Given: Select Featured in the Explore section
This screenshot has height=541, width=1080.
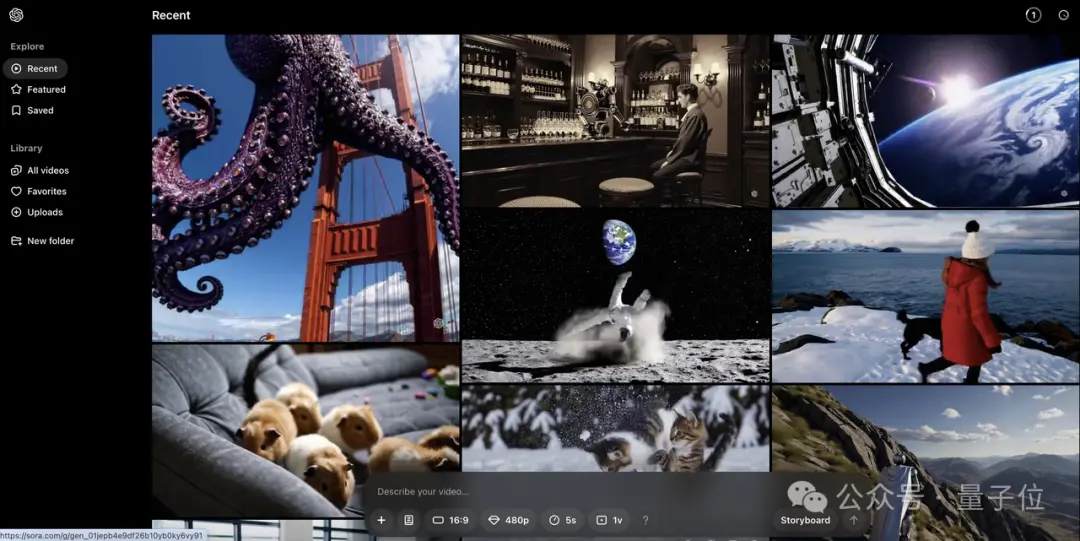Looking at the screenshot, I should click(x=39, y=90).
